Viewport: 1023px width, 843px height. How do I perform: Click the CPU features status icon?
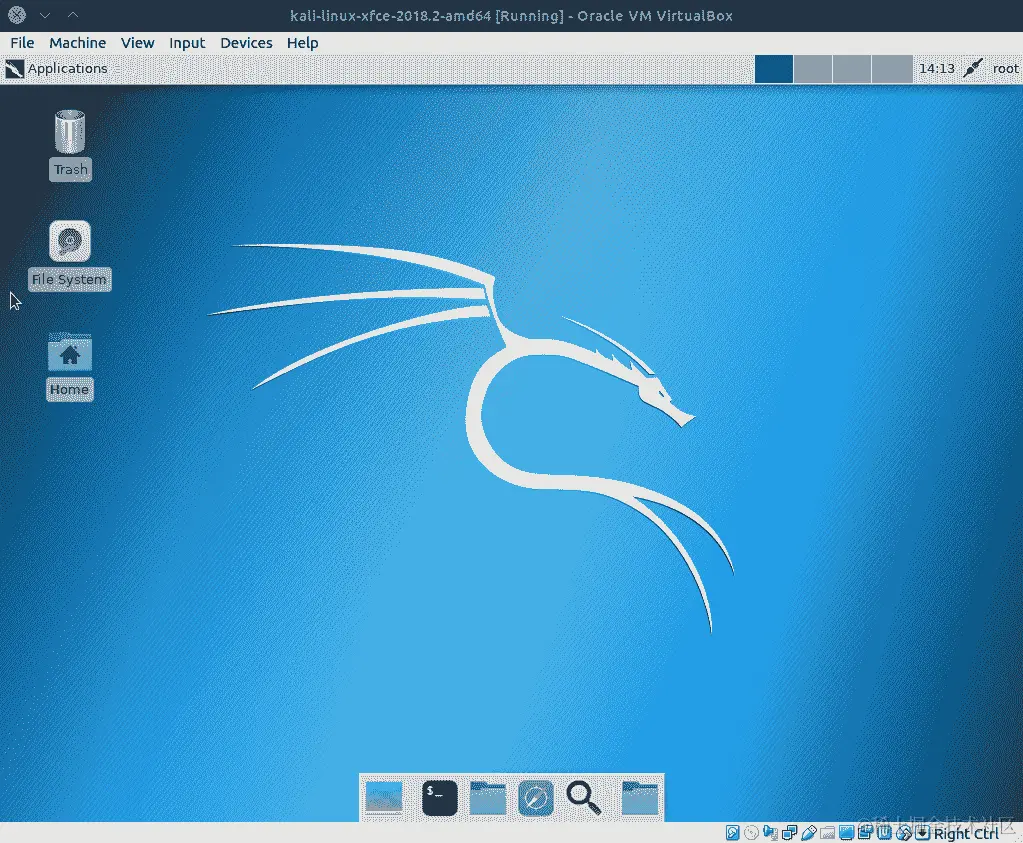pyautogui.click(x=885, y=832)
